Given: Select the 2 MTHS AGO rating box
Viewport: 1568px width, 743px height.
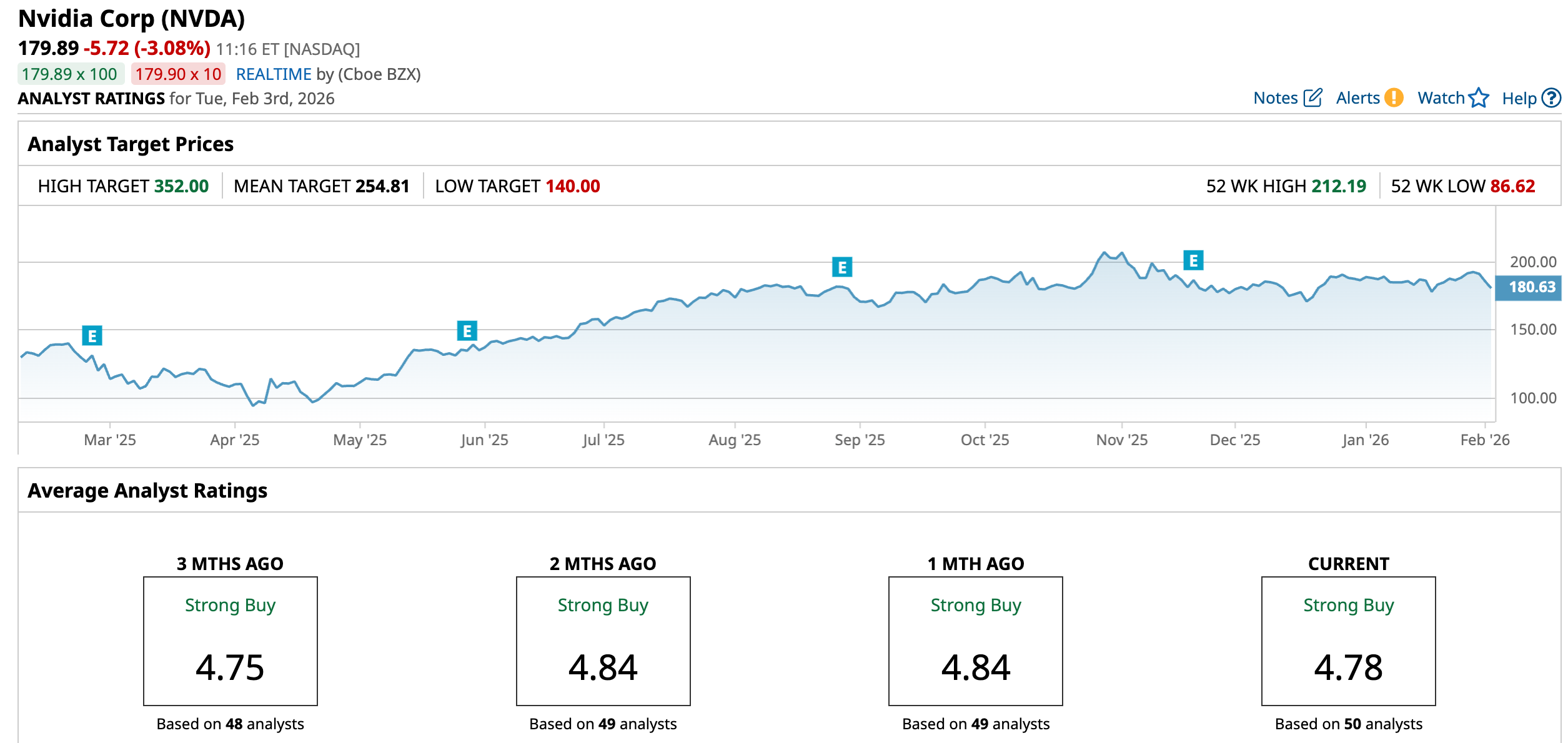Looking at the screenshot, I should pyautogui.click(x=603, y=641).
